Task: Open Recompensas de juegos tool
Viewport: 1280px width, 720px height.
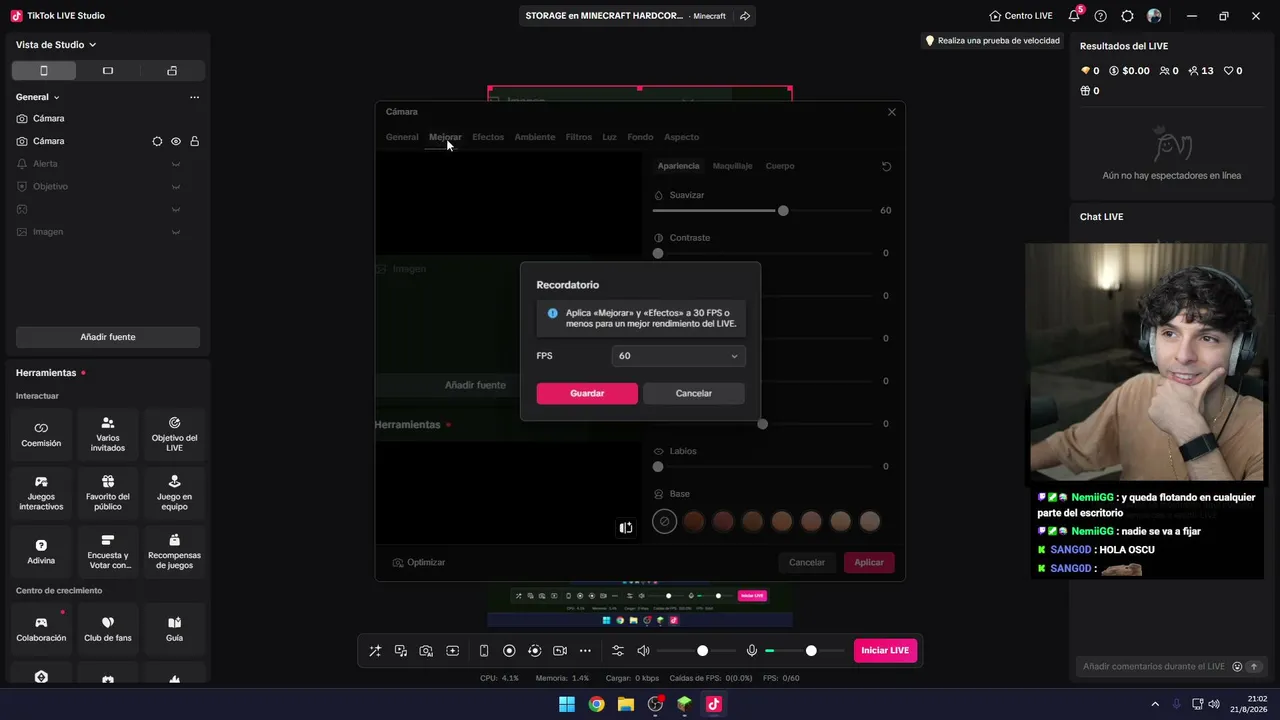Action: 174,552
